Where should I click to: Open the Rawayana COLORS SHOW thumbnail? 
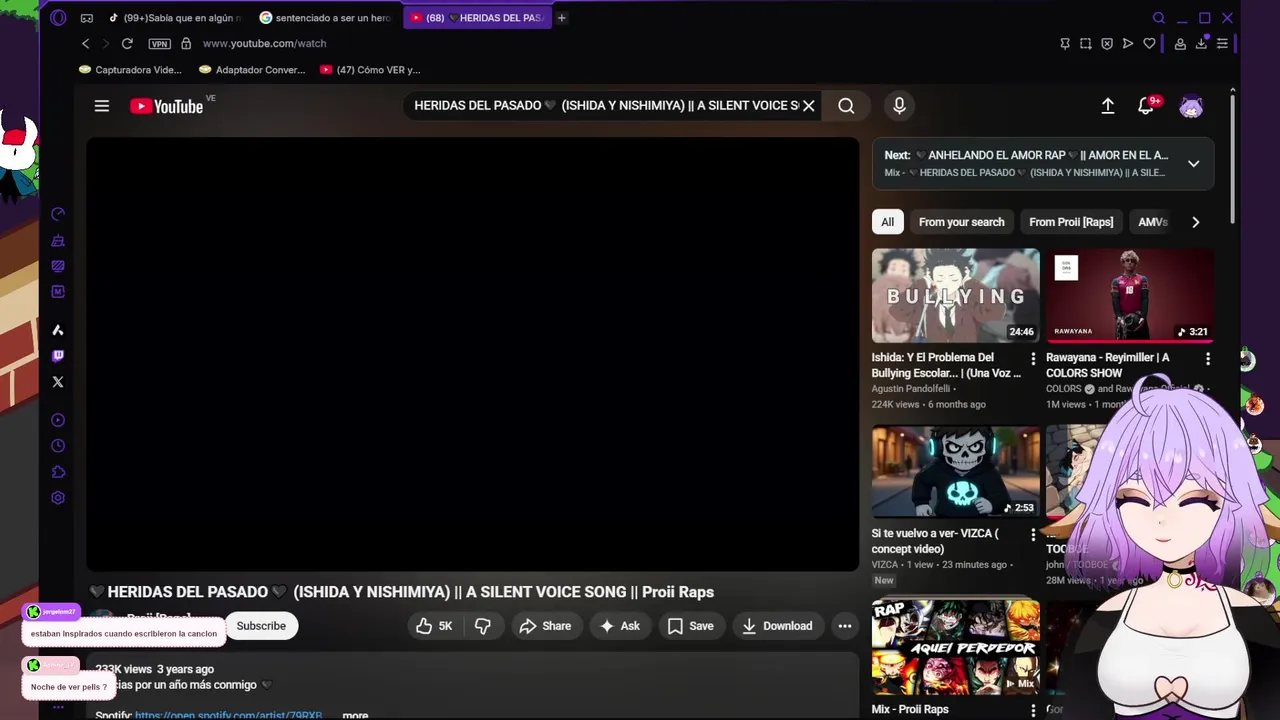(1130, 296)
